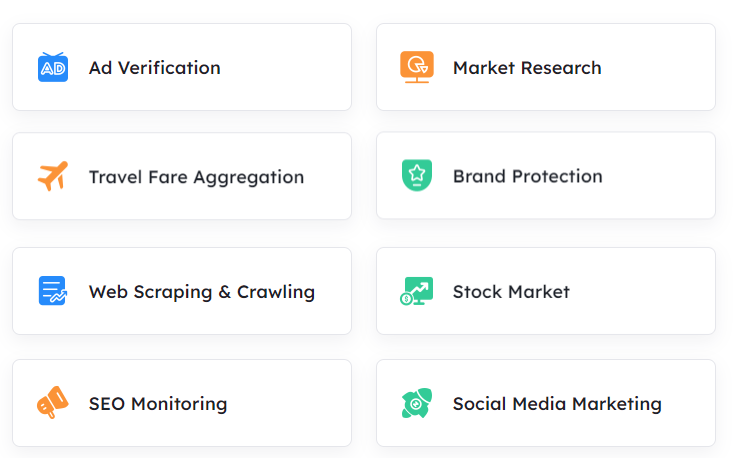Click the orange airplane icon
The image size is (737, 458).
(x=53, y=176)
